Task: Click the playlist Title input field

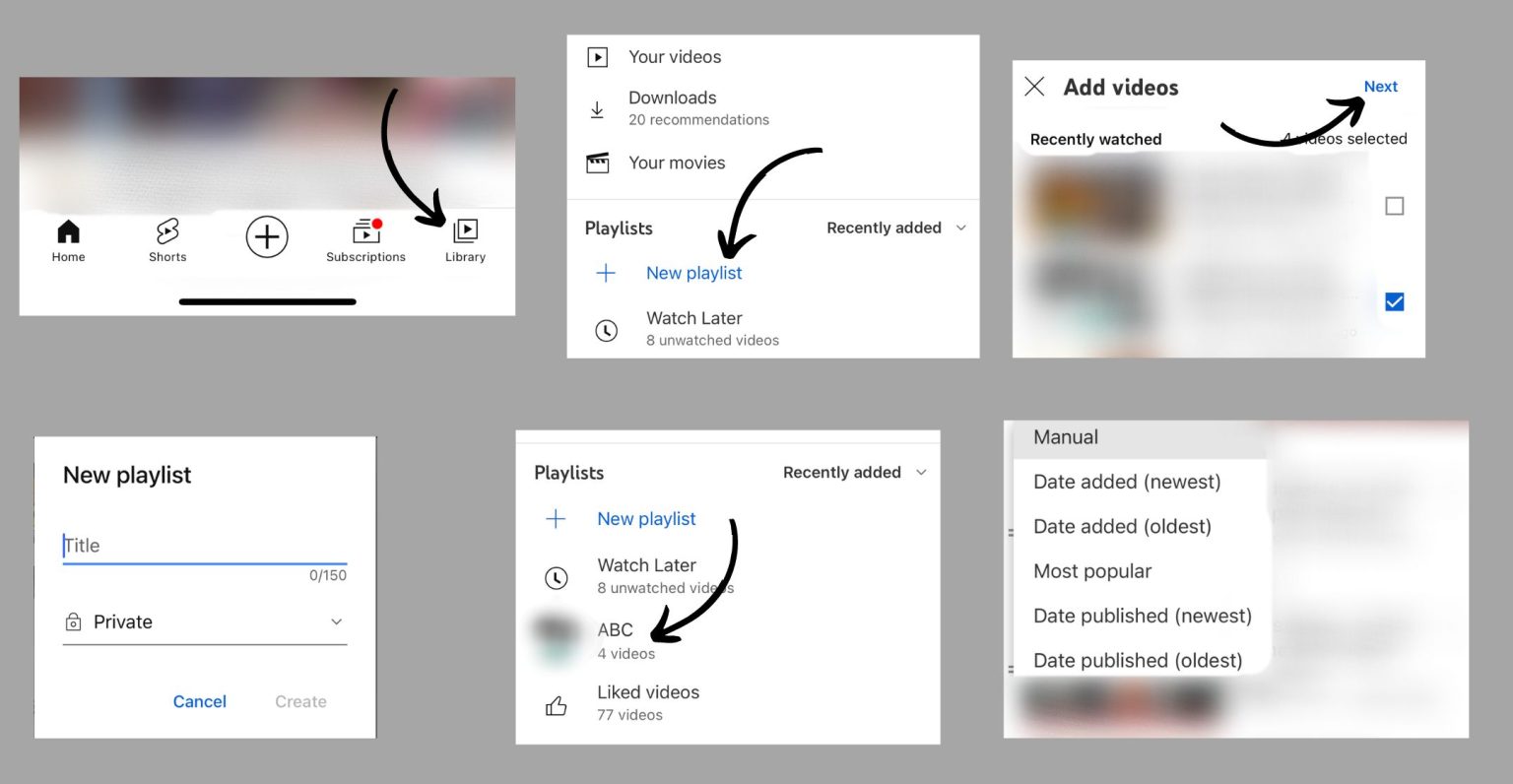Action: [204, 545]
